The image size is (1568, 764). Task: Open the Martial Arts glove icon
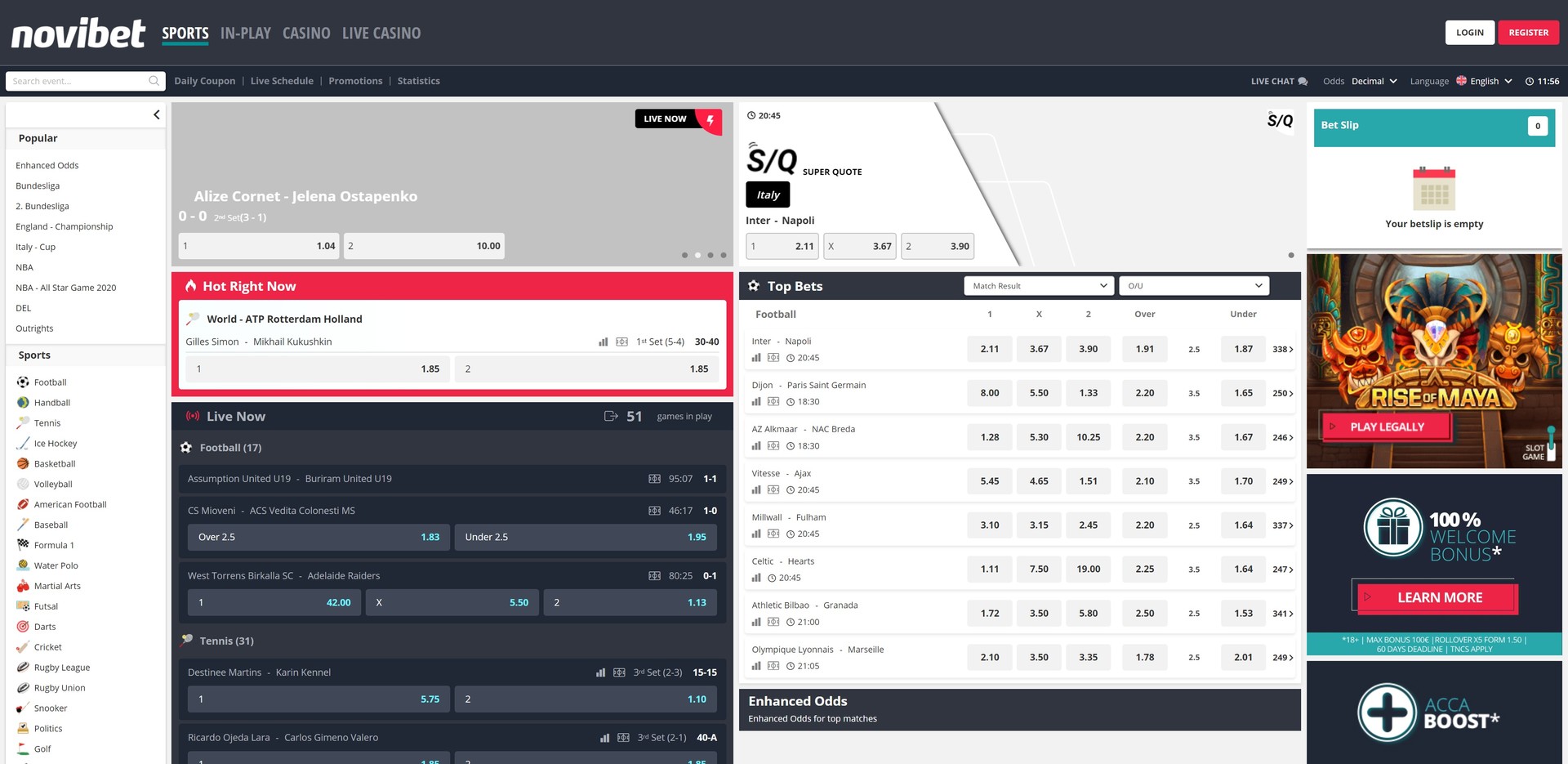tap(23, 586)
